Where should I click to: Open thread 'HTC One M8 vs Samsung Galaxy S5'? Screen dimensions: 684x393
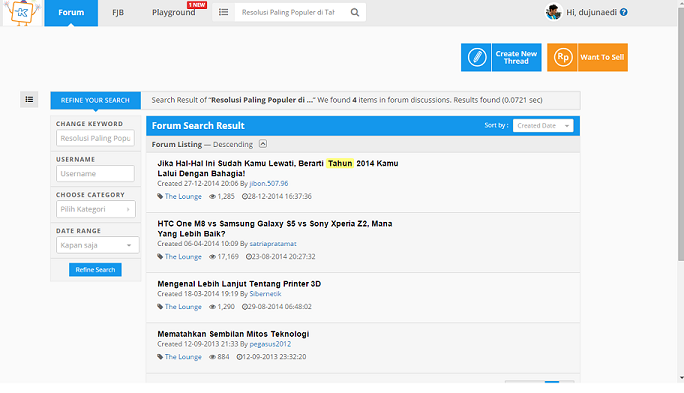(275, 229)
